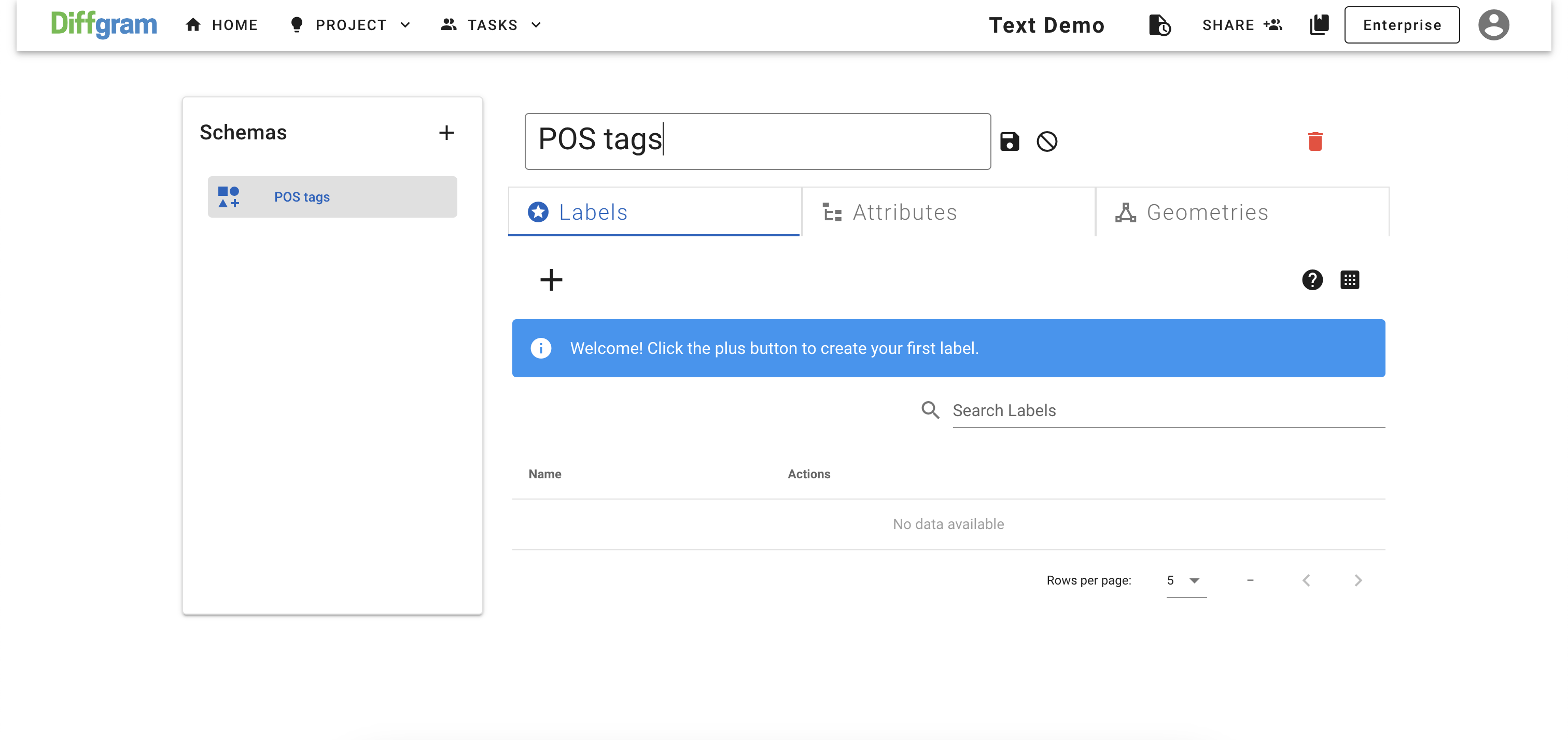Add a new schema with plus icon
1568x740 pixels.
point(446,133)
